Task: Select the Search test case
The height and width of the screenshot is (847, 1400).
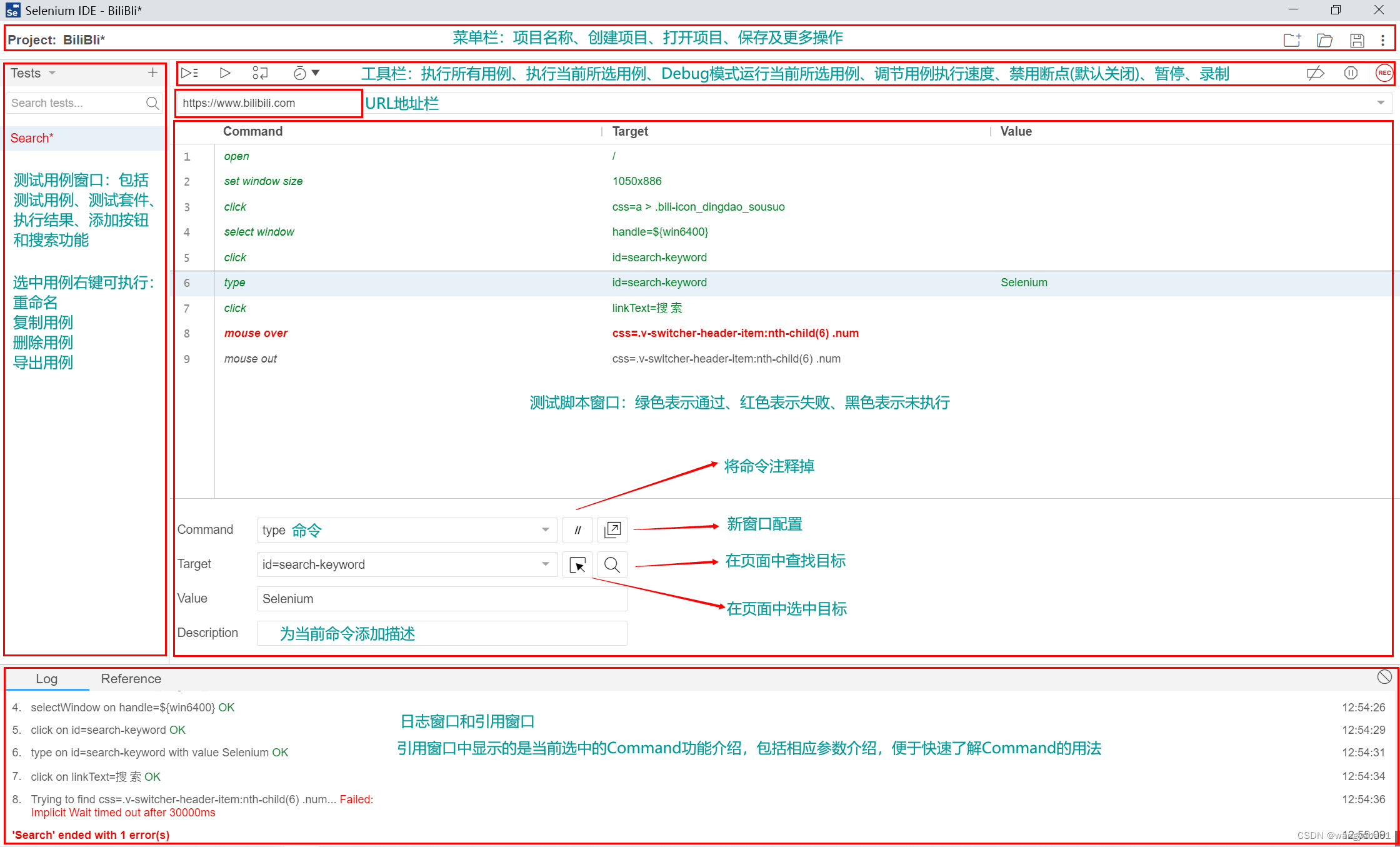Action: click(32, 138)
